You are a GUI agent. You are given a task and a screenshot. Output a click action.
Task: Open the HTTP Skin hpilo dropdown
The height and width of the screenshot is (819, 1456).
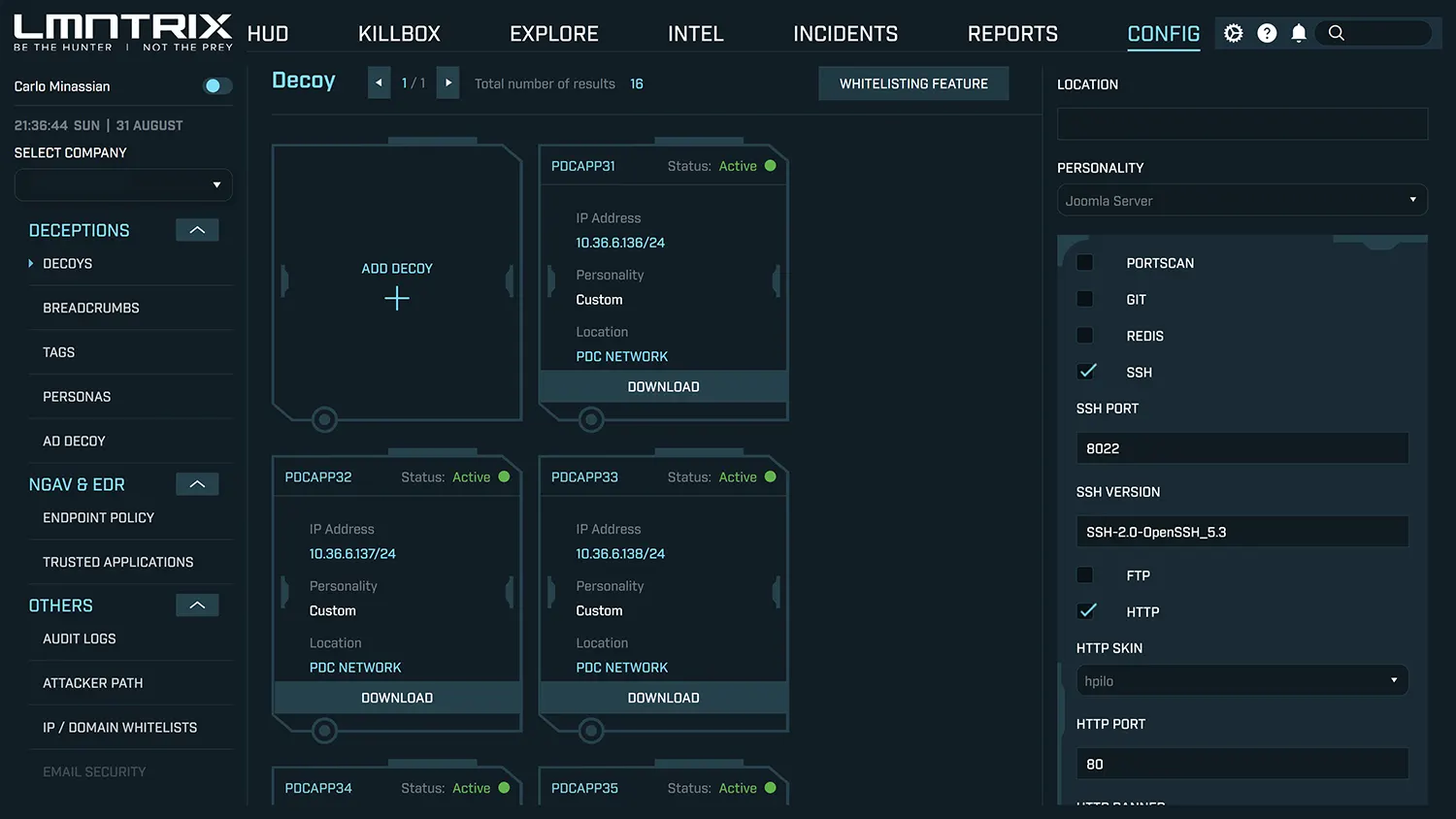[1242, 680]
